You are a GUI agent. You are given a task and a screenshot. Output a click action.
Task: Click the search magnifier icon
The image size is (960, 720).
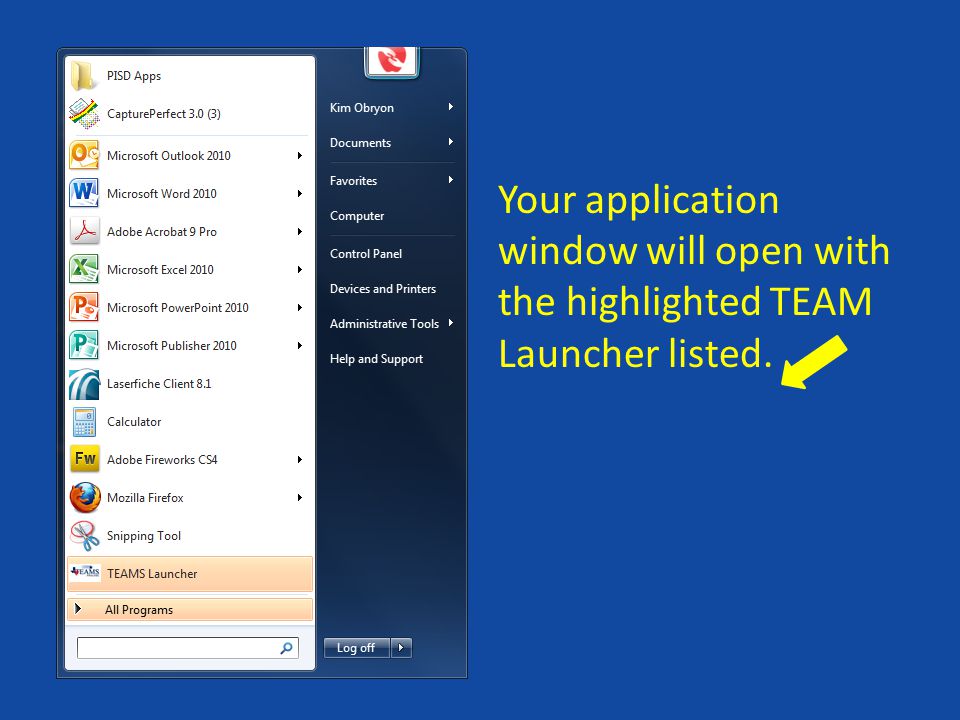[286, 648]
